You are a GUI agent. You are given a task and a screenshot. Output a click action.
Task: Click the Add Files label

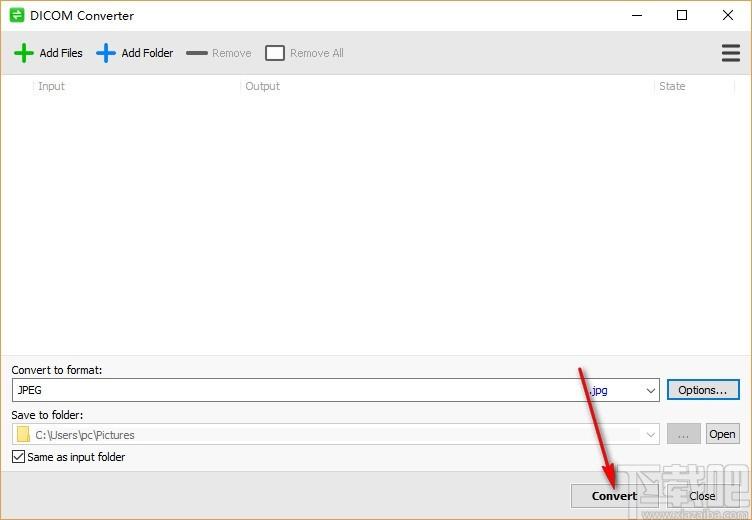tap(61, 53)
